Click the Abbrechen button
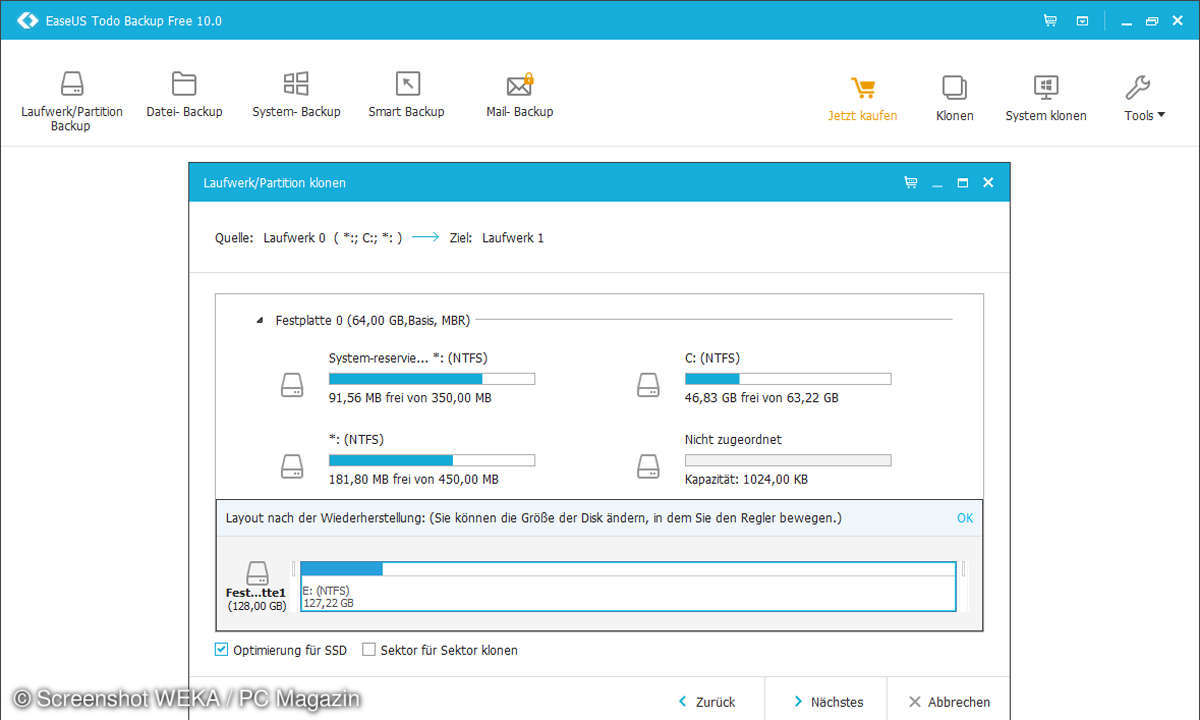 949,702
